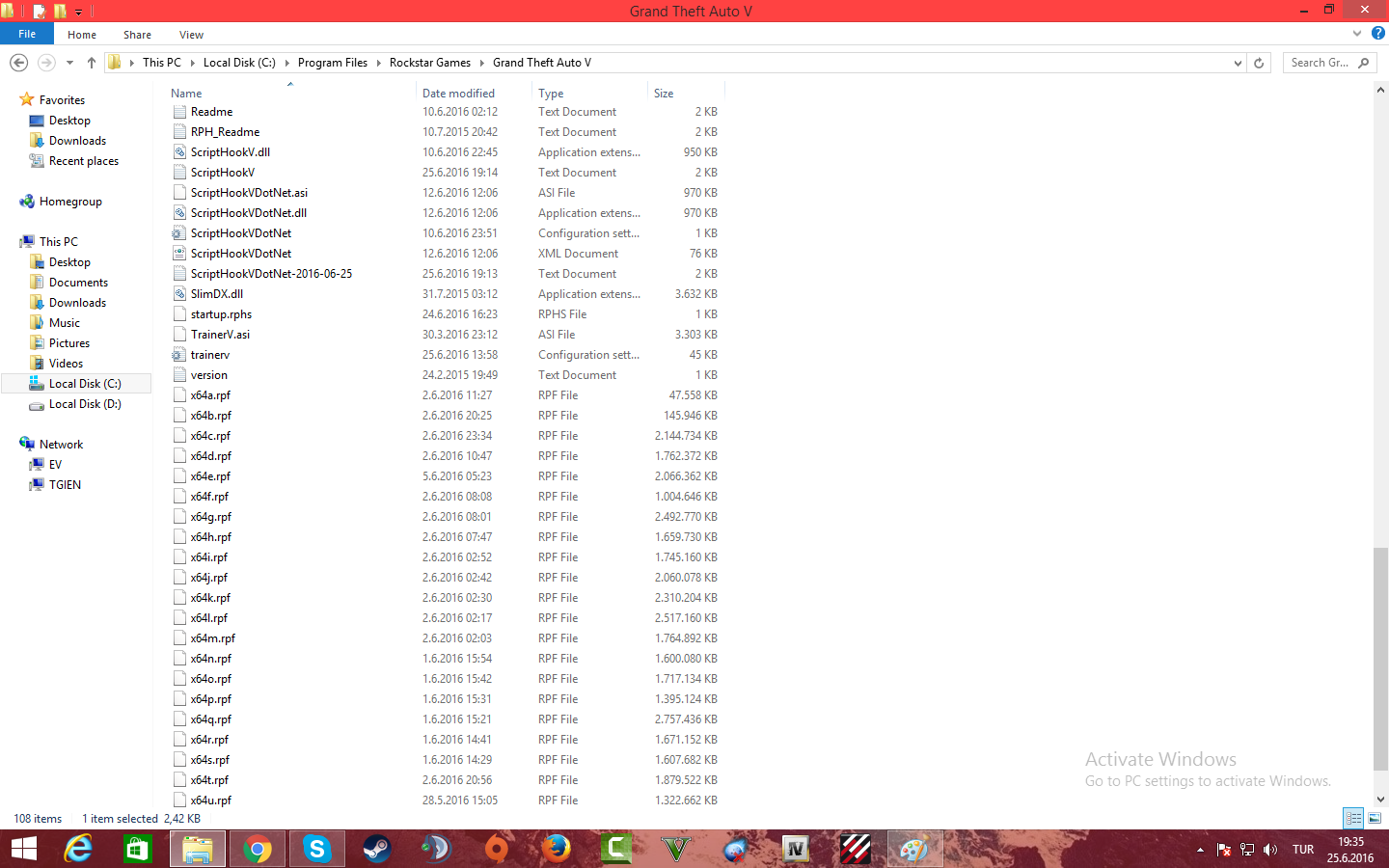
Task: Show hidden tray icons arrow
Action: pyautogui.click(x=1200, y=850)
